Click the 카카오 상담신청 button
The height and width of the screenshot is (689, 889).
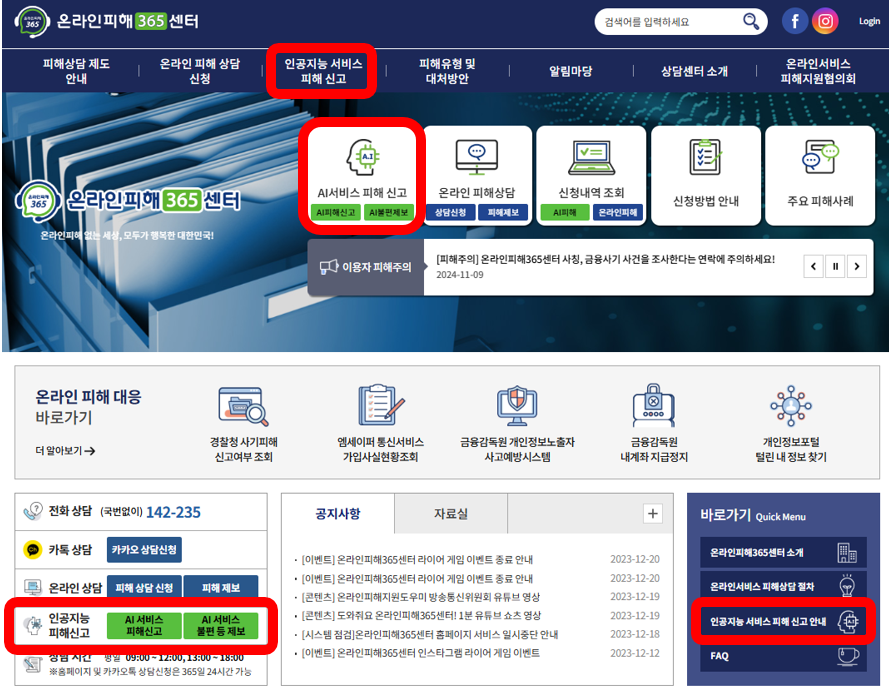[146, 550]
